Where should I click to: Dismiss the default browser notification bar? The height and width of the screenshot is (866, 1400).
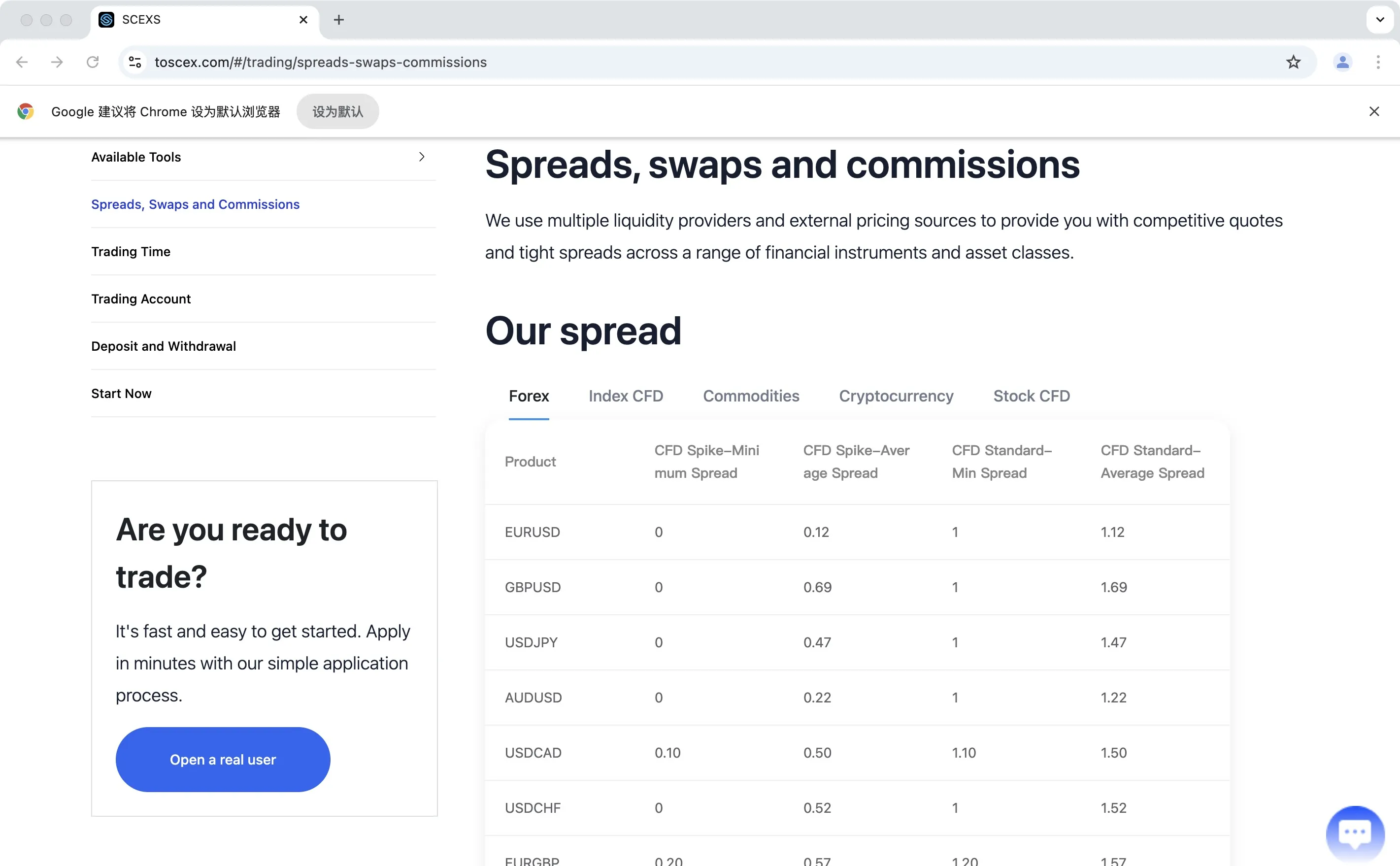tap(1374, 112)
